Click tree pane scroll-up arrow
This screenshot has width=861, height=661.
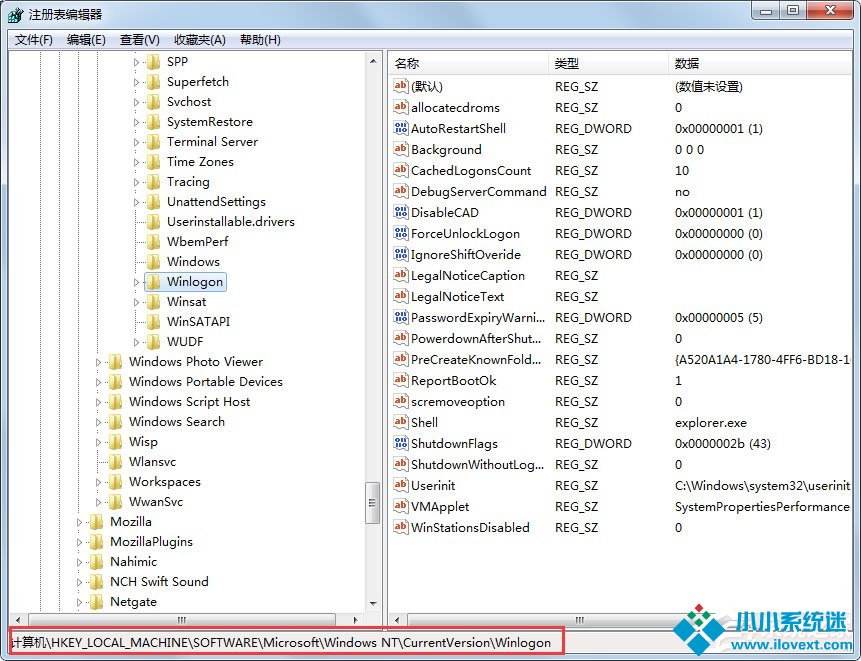point(373,61)
